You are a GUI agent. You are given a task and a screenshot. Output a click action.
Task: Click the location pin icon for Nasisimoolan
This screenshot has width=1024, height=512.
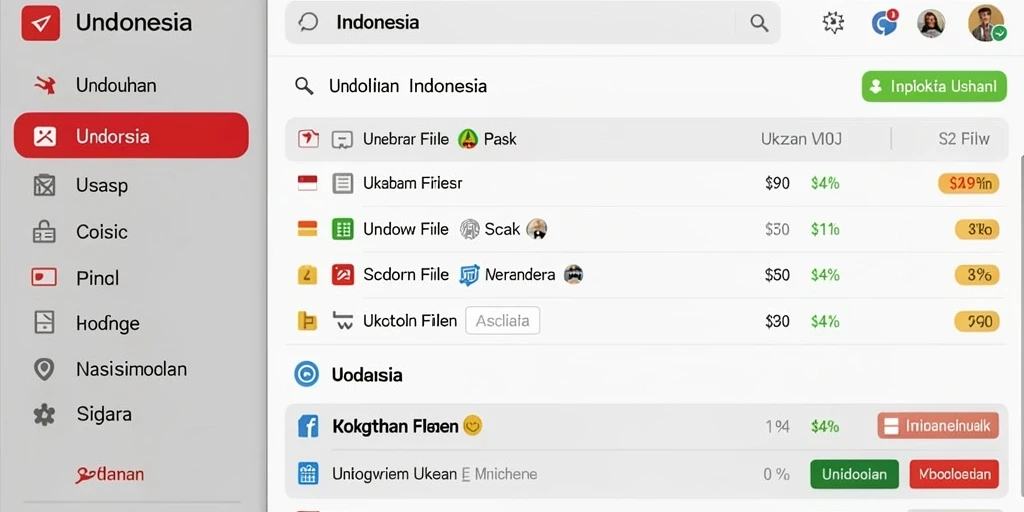click(x=44, y=370)
